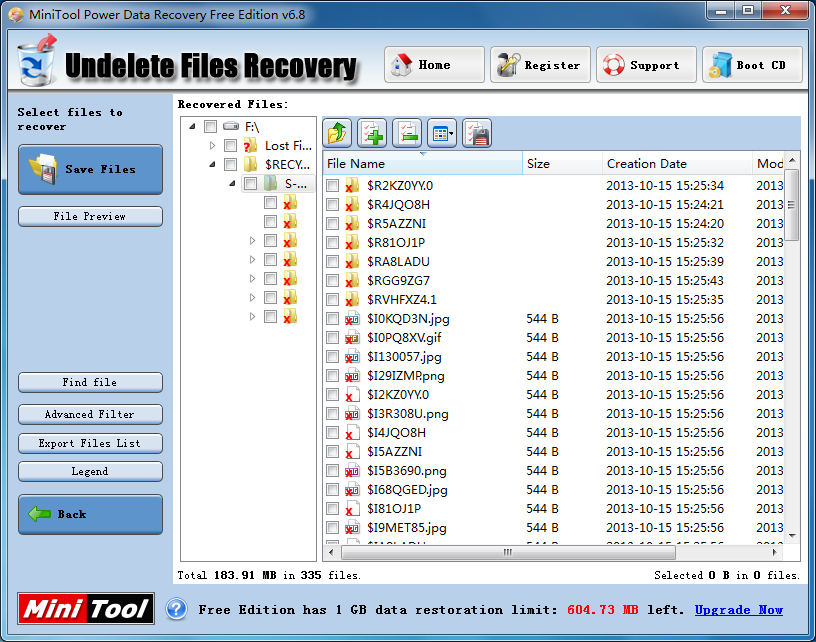
Task: Open the Legend window
Action: coord(91,471)
